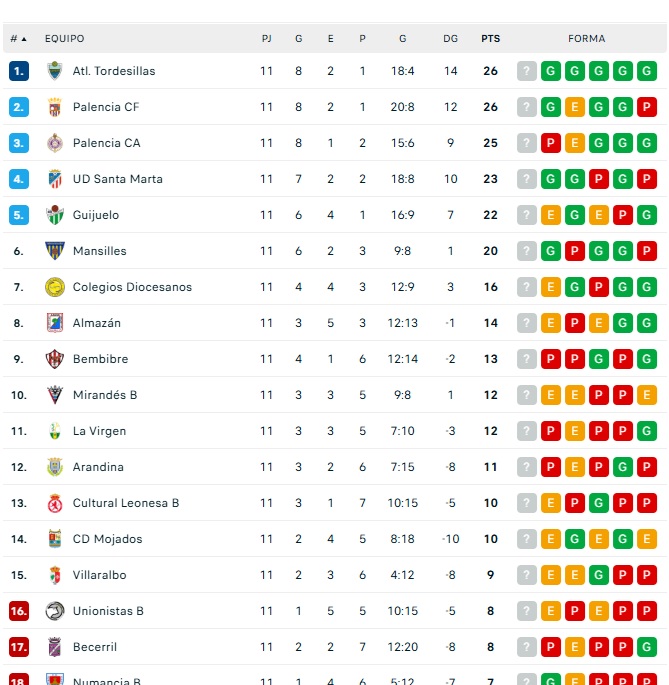Sort standings by PTS column header

click(490, 39)
